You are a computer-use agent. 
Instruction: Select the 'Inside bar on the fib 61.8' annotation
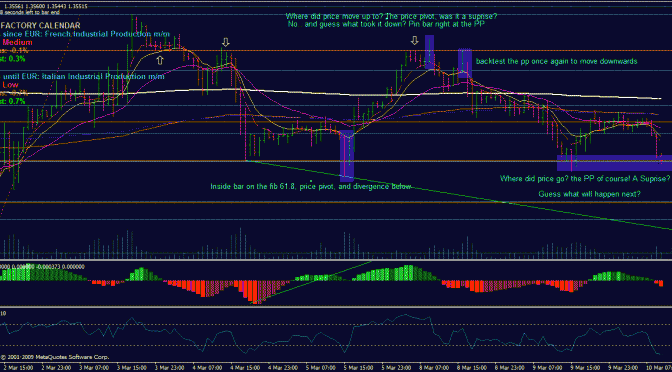pyautogui.click(x=311, y=186)
